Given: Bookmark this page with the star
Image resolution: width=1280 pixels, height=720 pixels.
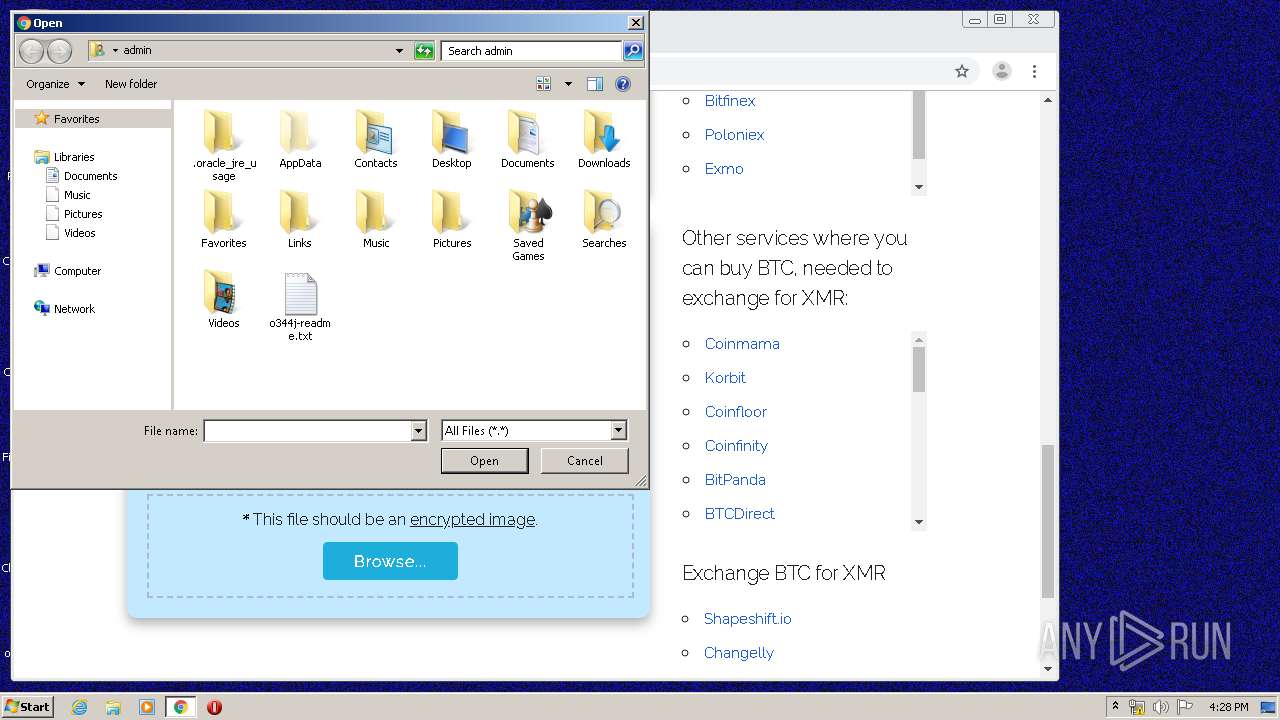Looking at the screenshot, I should (962, 71).
